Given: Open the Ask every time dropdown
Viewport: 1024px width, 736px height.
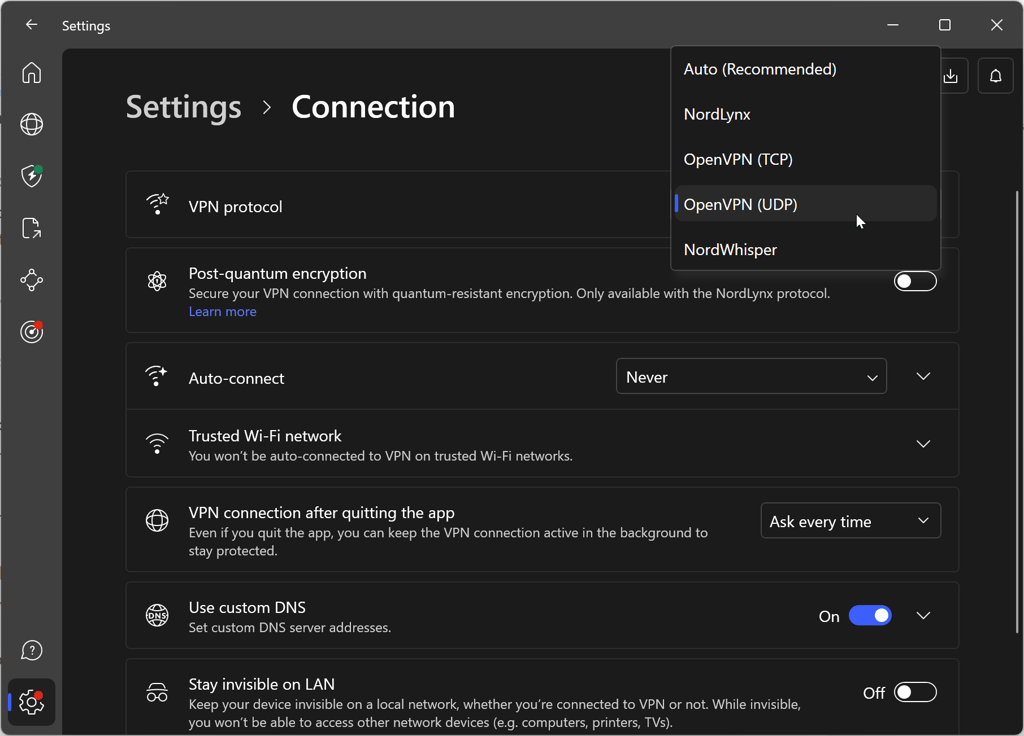Looking at the screenshot, I should tap(850, 520).
